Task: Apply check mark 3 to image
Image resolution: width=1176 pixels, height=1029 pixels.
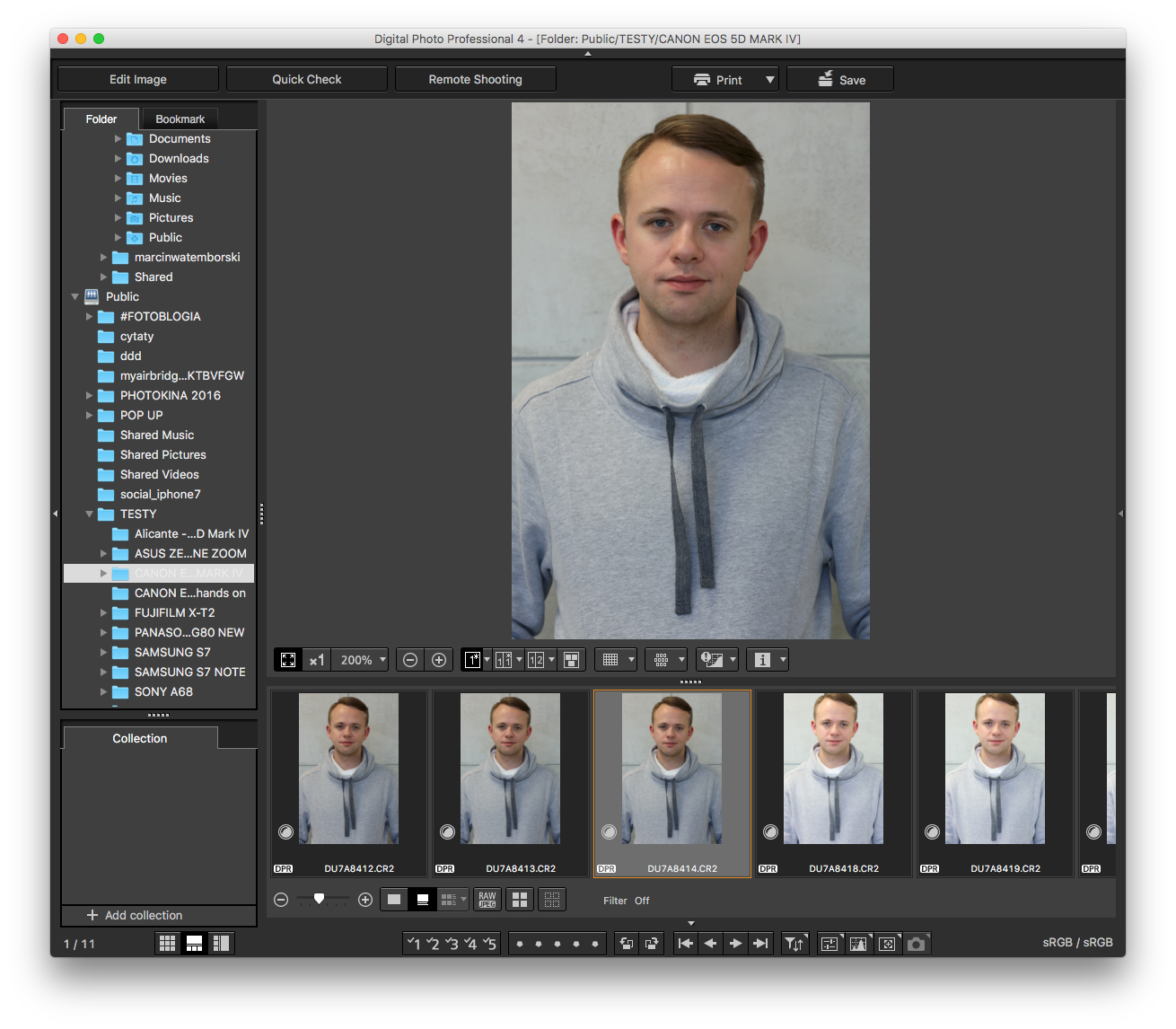Action: [x=452, y=944]
